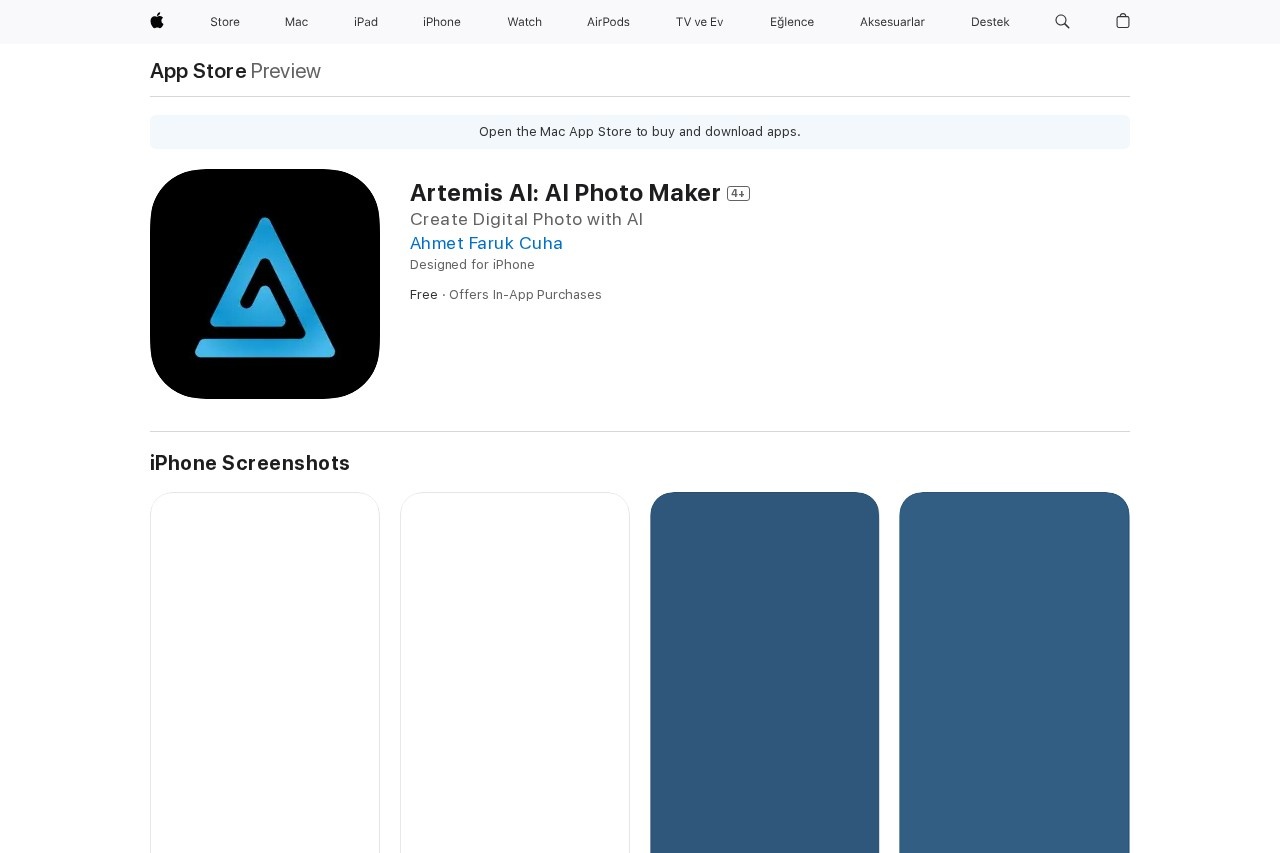Viewport: 1280px width, 853px height.
Task: Click the Apple logo icon
Action: click(x=157, y=21)
